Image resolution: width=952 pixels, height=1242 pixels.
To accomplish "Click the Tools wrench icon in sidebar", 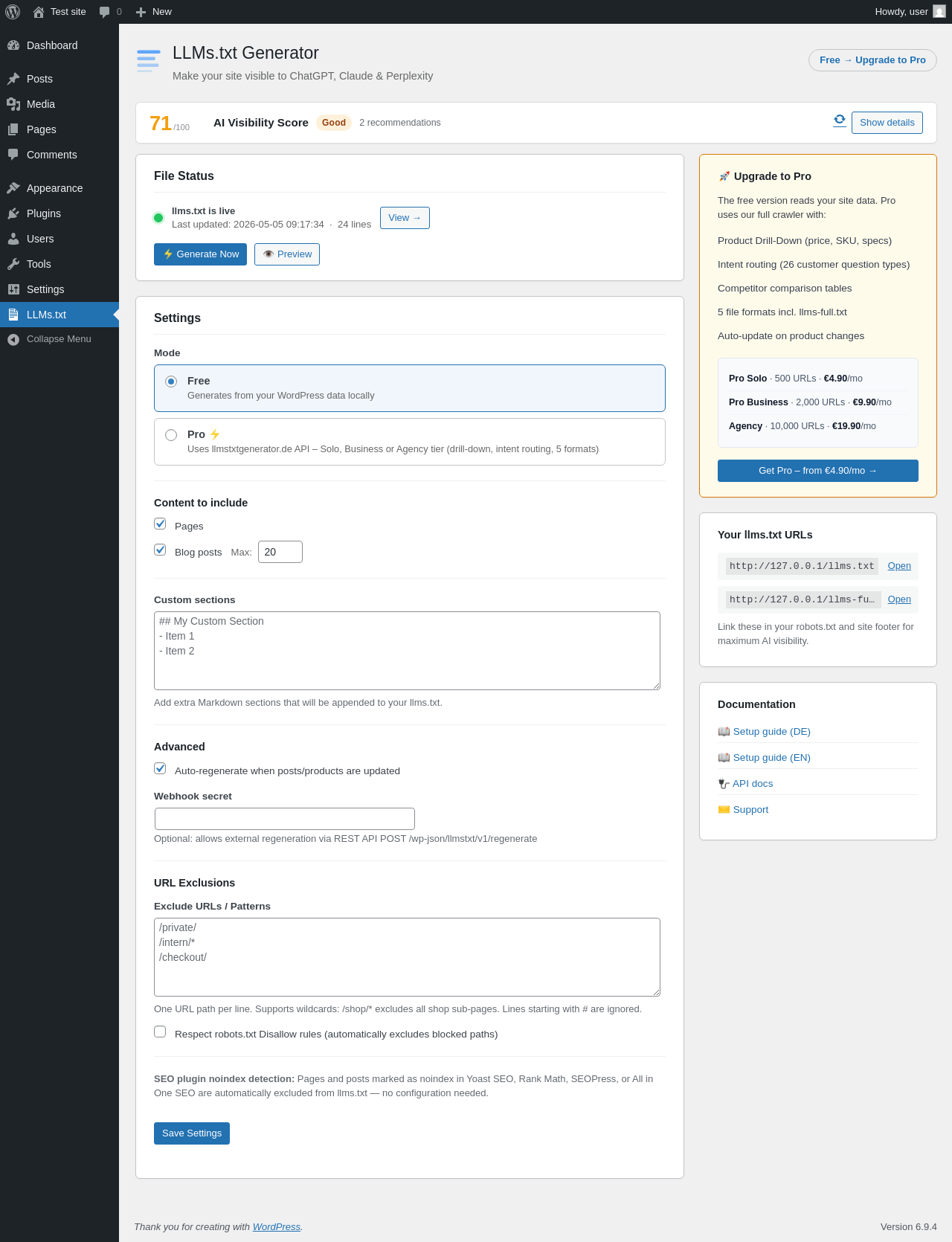I will pyautogui.click(x=13, y=264).
